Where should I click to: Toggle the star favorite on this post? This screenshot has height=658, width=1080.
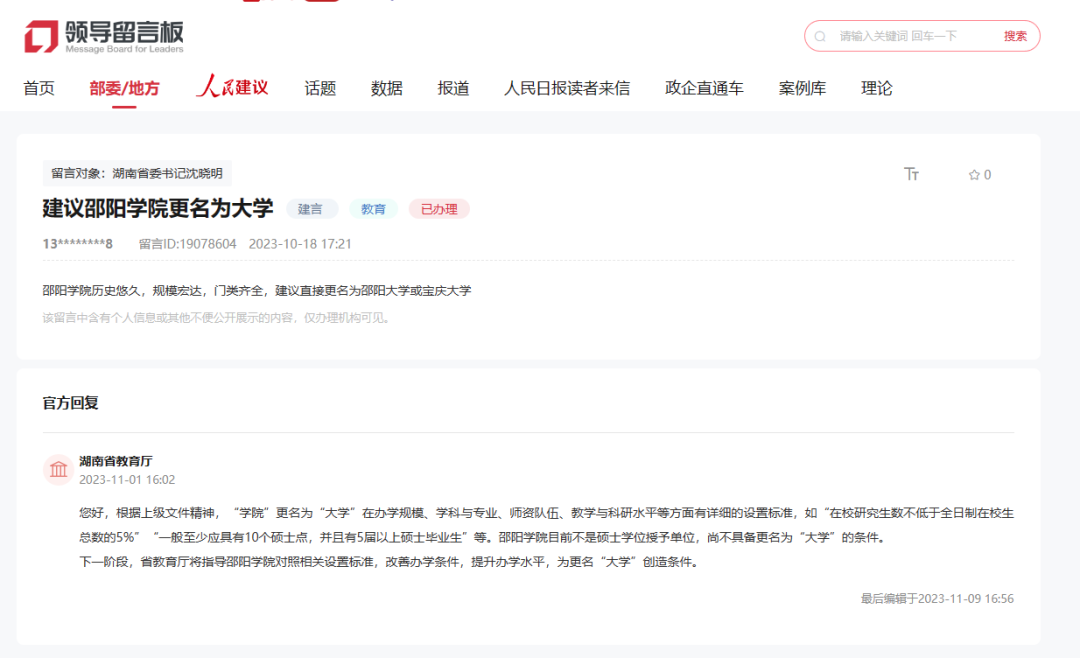pyautogui.click(x=973, y=174)
